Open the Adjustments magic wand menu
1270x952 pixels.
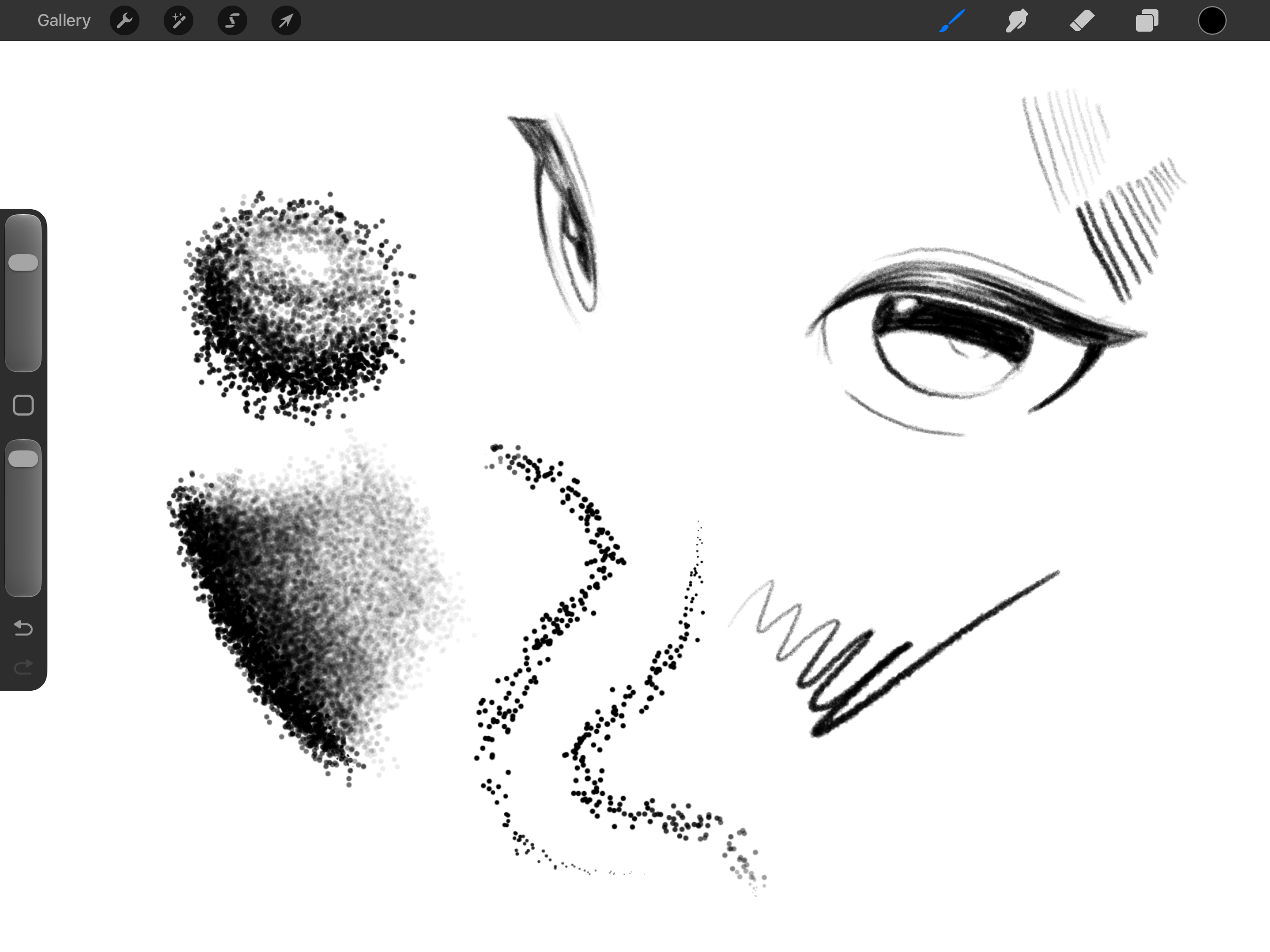click(179, 20)
